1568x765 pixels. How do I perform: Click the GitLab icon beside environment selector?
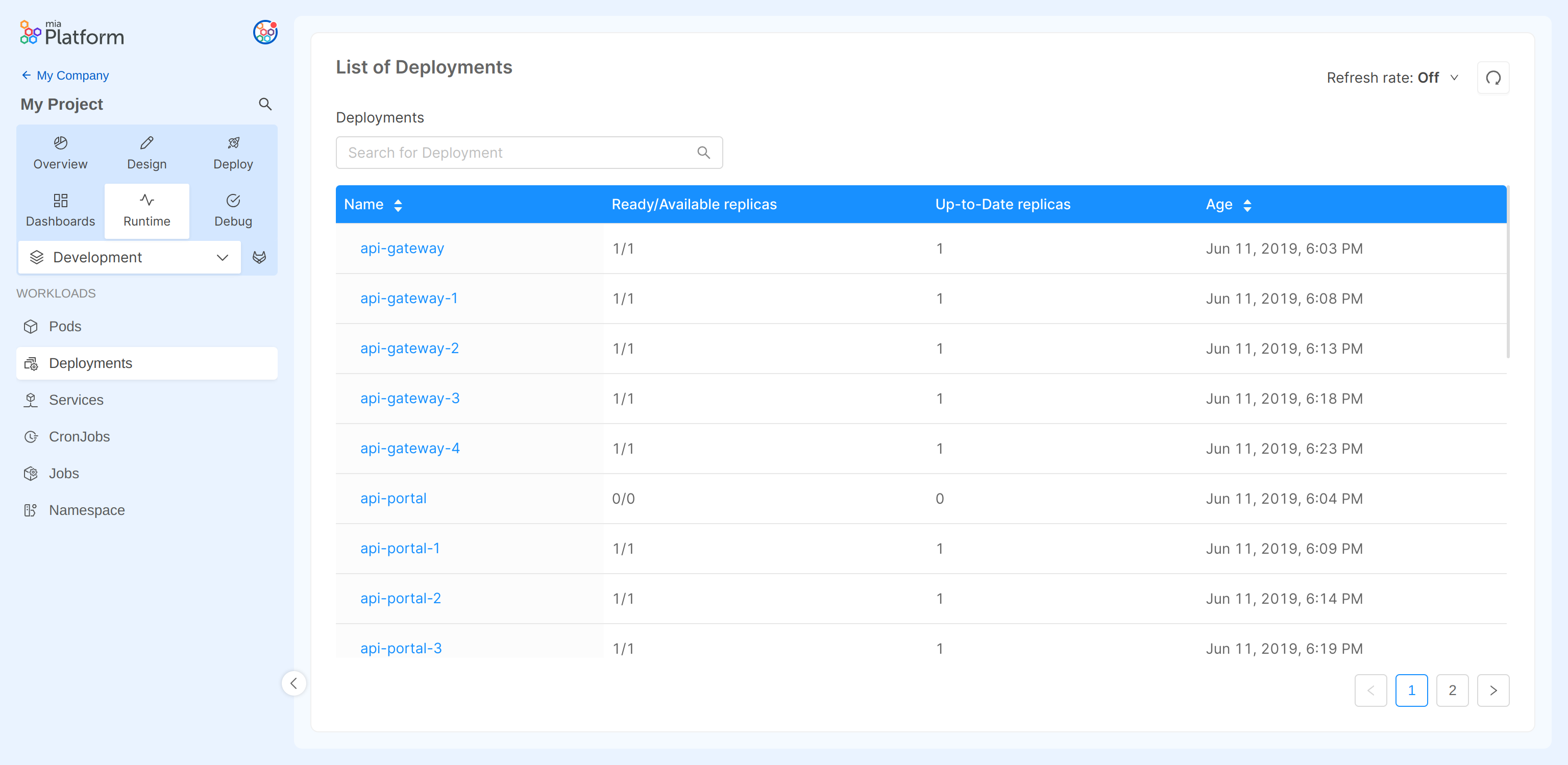(260, 257)
